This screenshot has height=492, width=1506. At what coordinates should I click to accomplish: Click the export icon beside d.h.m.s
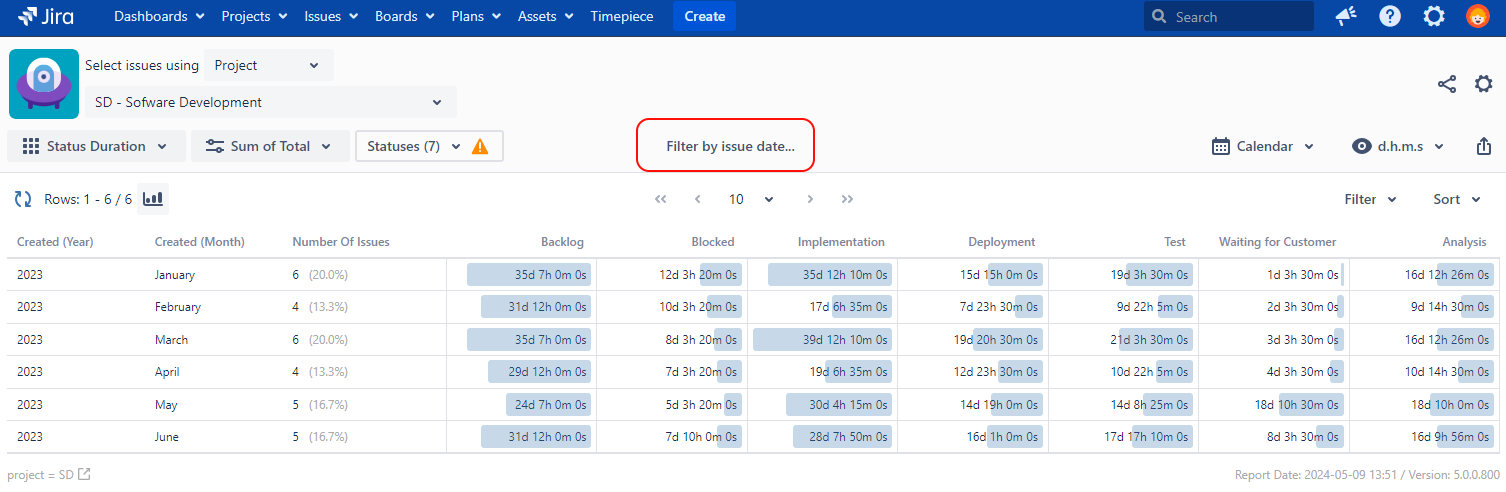[x=1484, y=146]
